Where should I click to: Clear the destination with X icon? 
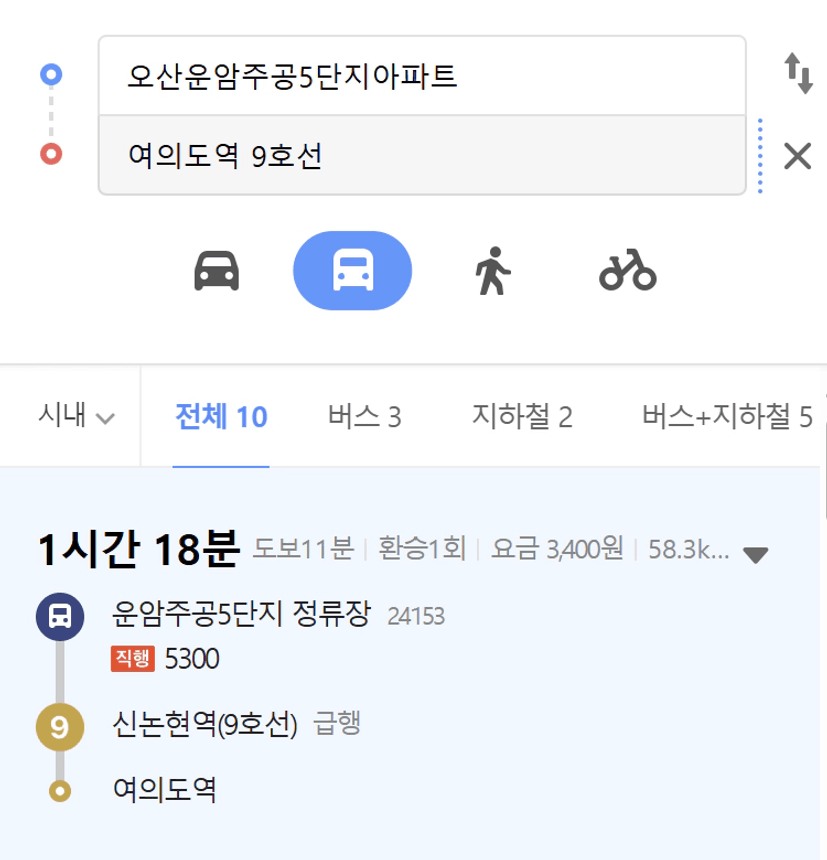797,156
